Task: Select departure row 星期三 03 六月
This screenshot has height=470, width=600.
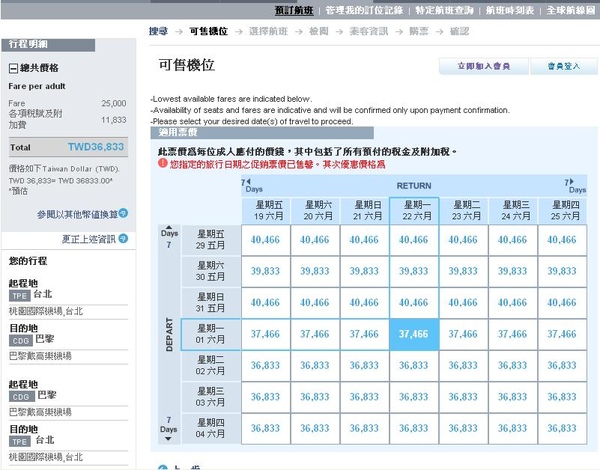Action: point(211,397)
